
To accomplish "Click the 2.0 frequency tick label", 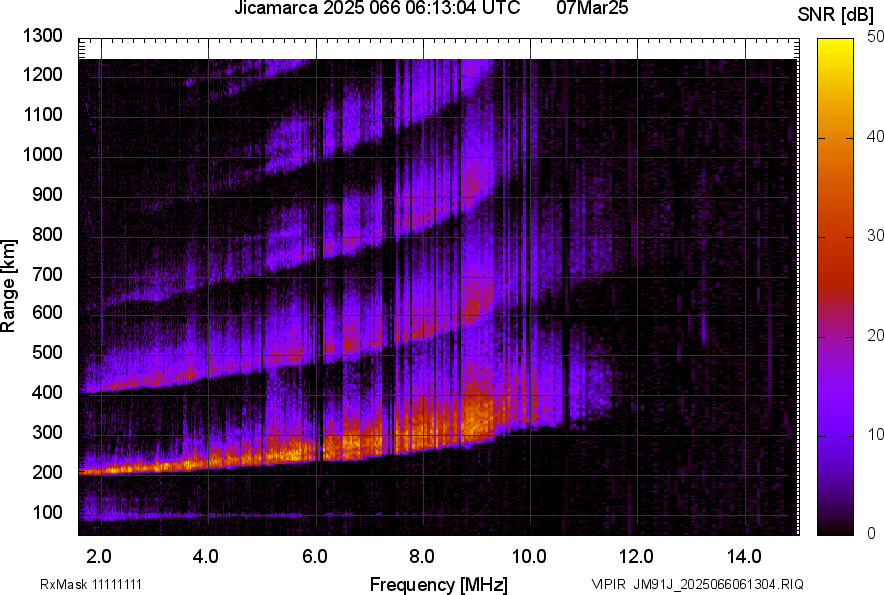I will [99, 556].
